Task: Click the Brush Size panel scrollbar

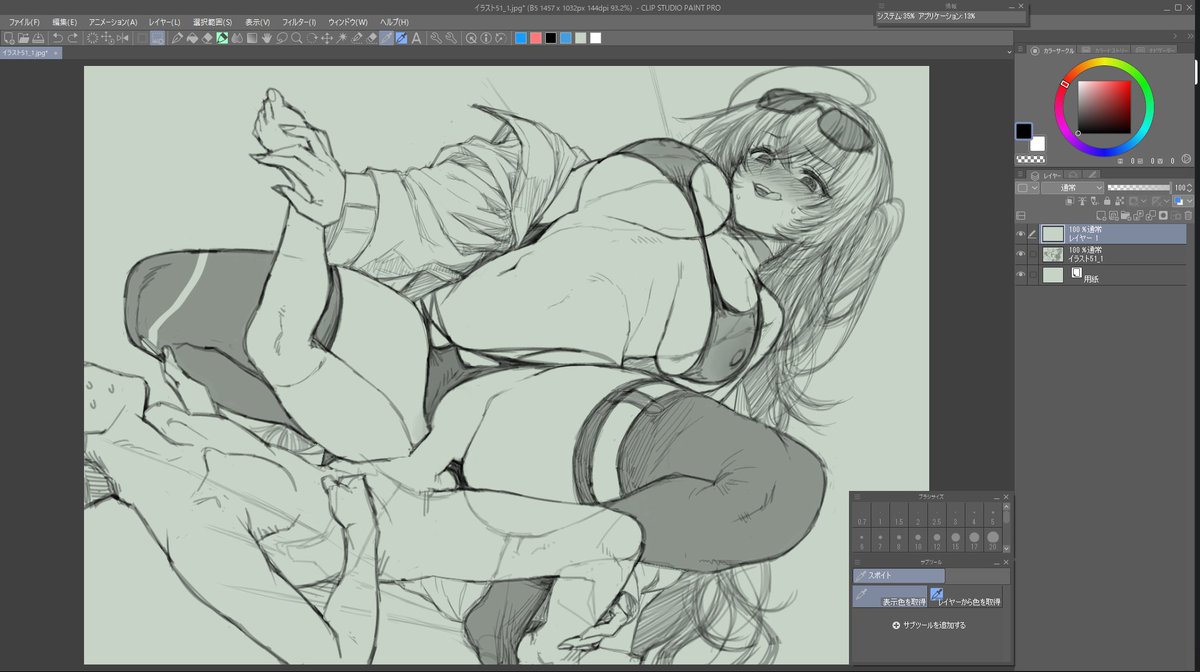Action: [1006, 528]
